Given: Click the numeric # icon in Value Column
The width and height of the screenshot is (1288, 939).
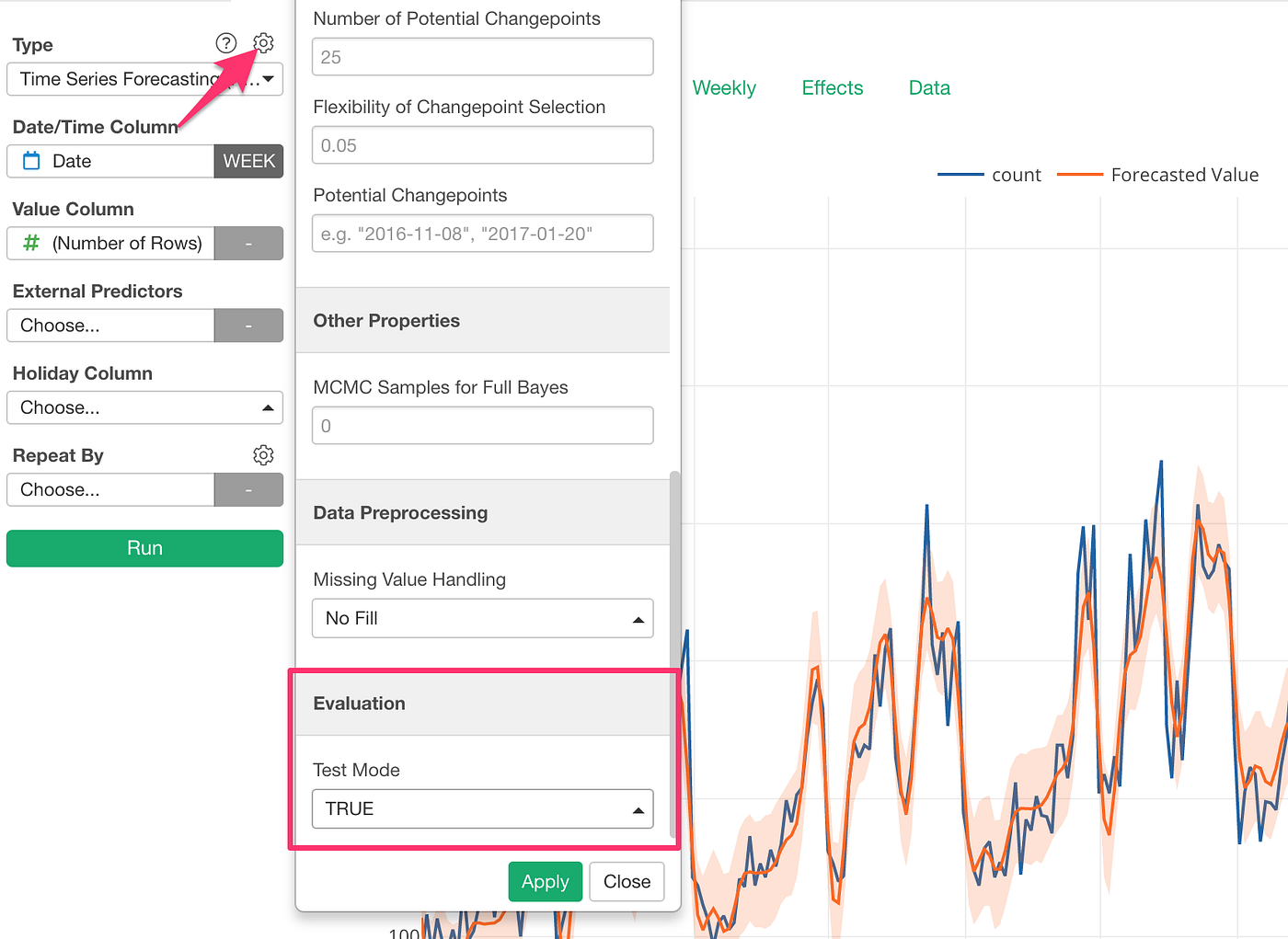Looking at the screenshot, I should click(31, 243).
